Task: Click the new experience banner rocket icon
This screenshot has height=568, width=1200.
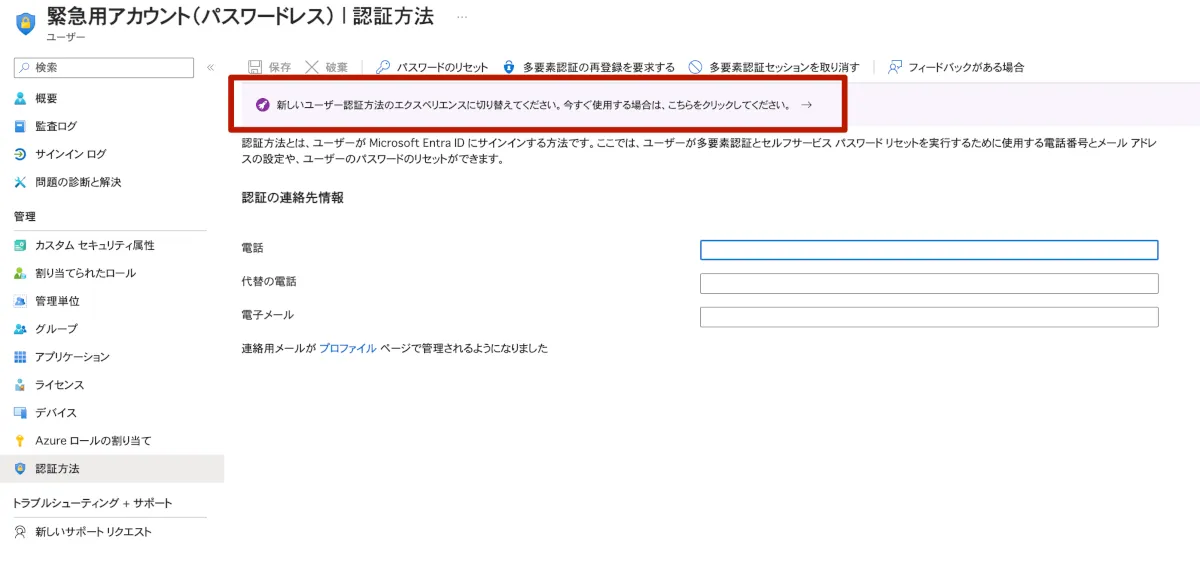Action: pos(262,105)
